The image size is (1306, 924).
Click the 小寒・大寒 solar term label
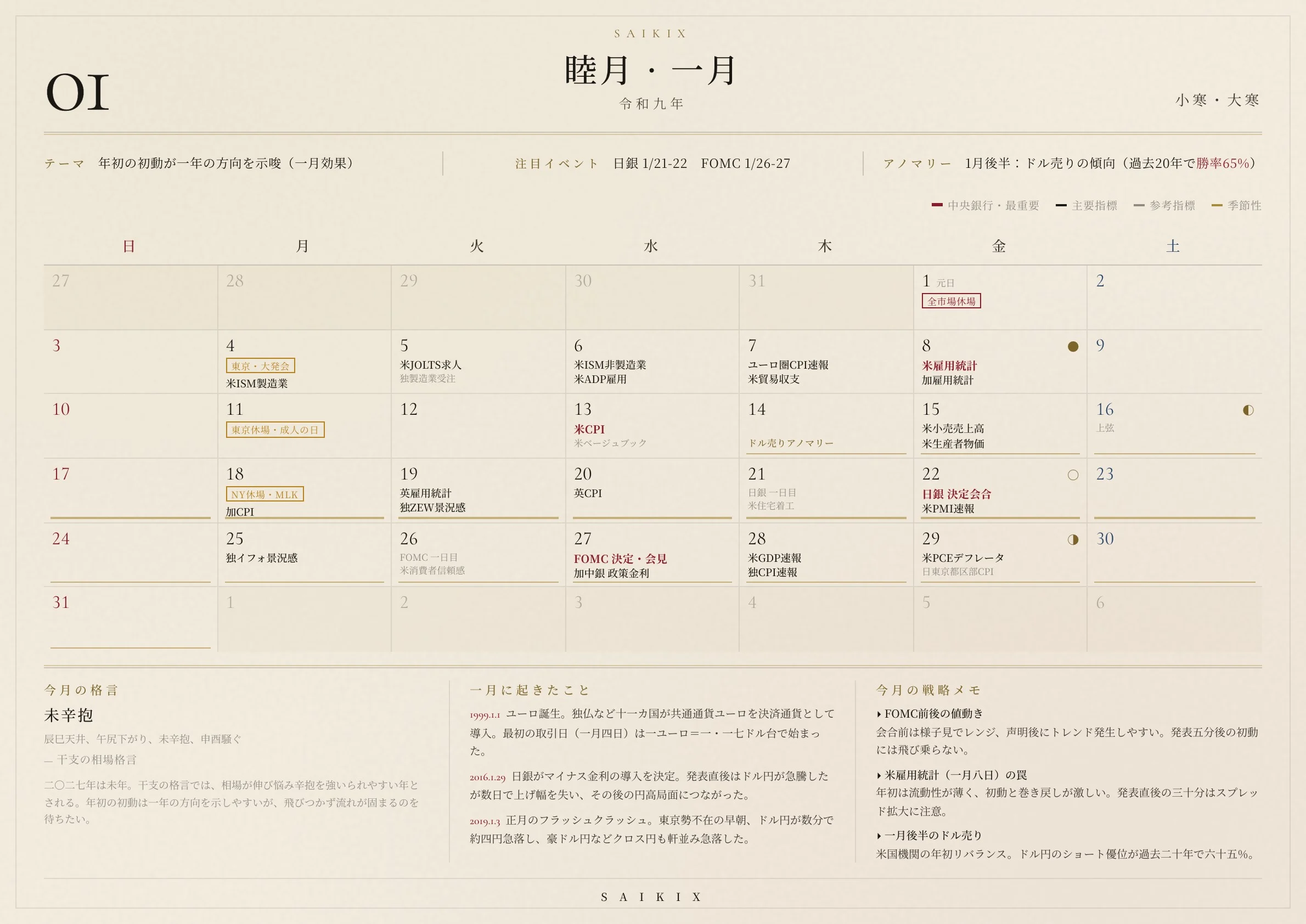click(1217, 101)
